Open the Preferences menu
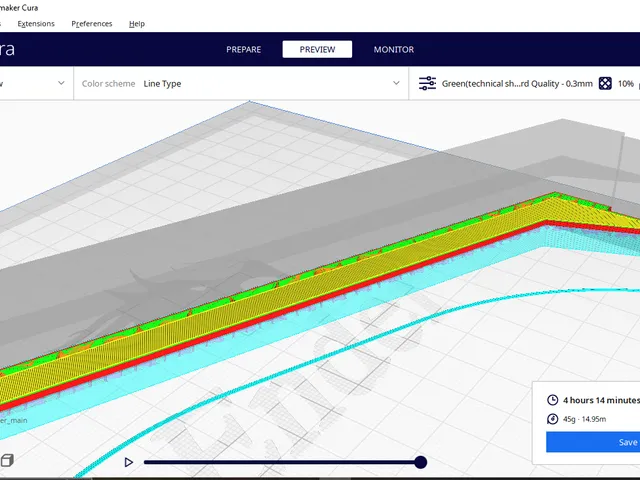Image resolution: width=640 pixels, height=480 pixels. point(92,24)
